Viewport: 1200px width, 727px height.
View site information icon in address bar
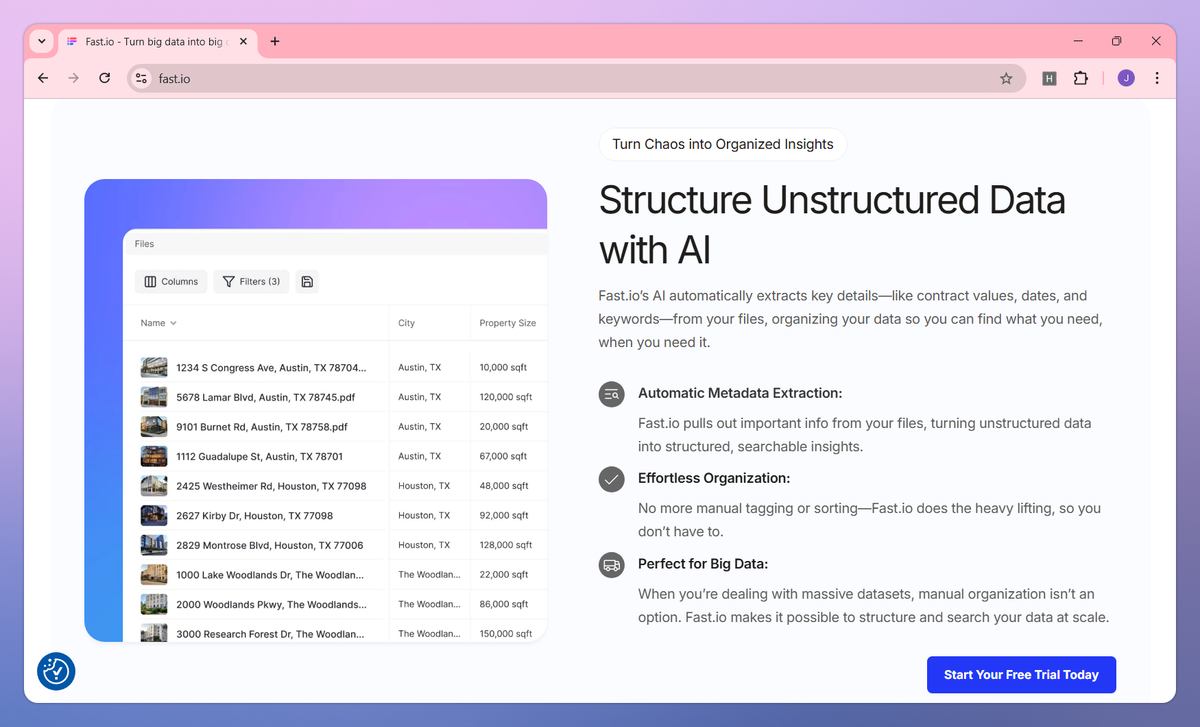[142, 78]
